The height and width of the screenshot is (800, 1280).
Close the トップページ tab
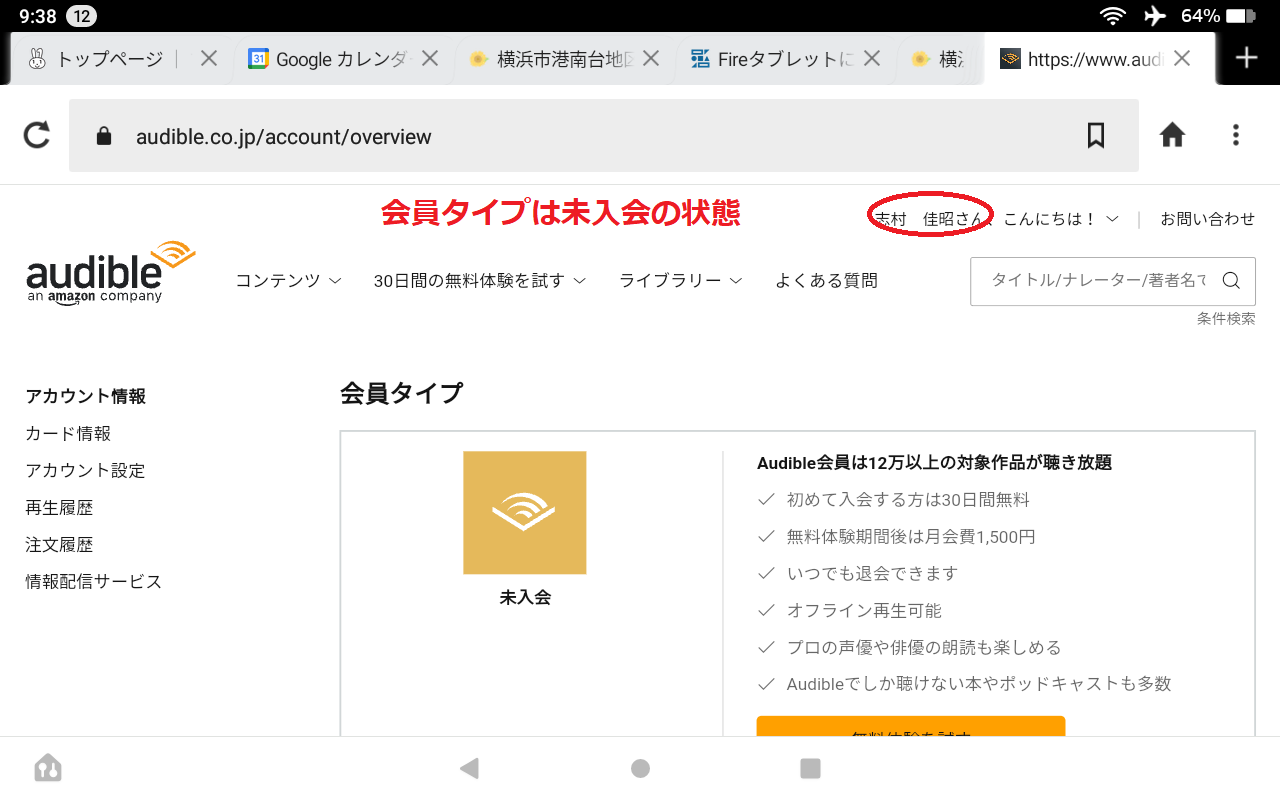coord(209,59)
